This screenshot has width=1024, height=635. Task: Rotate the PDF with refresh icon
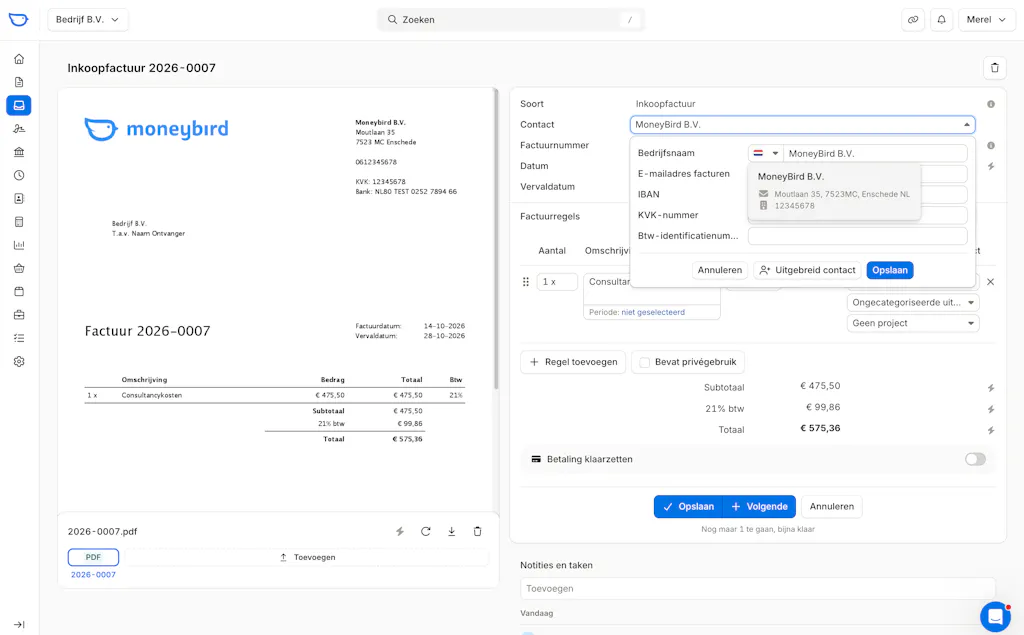point(426,532)
